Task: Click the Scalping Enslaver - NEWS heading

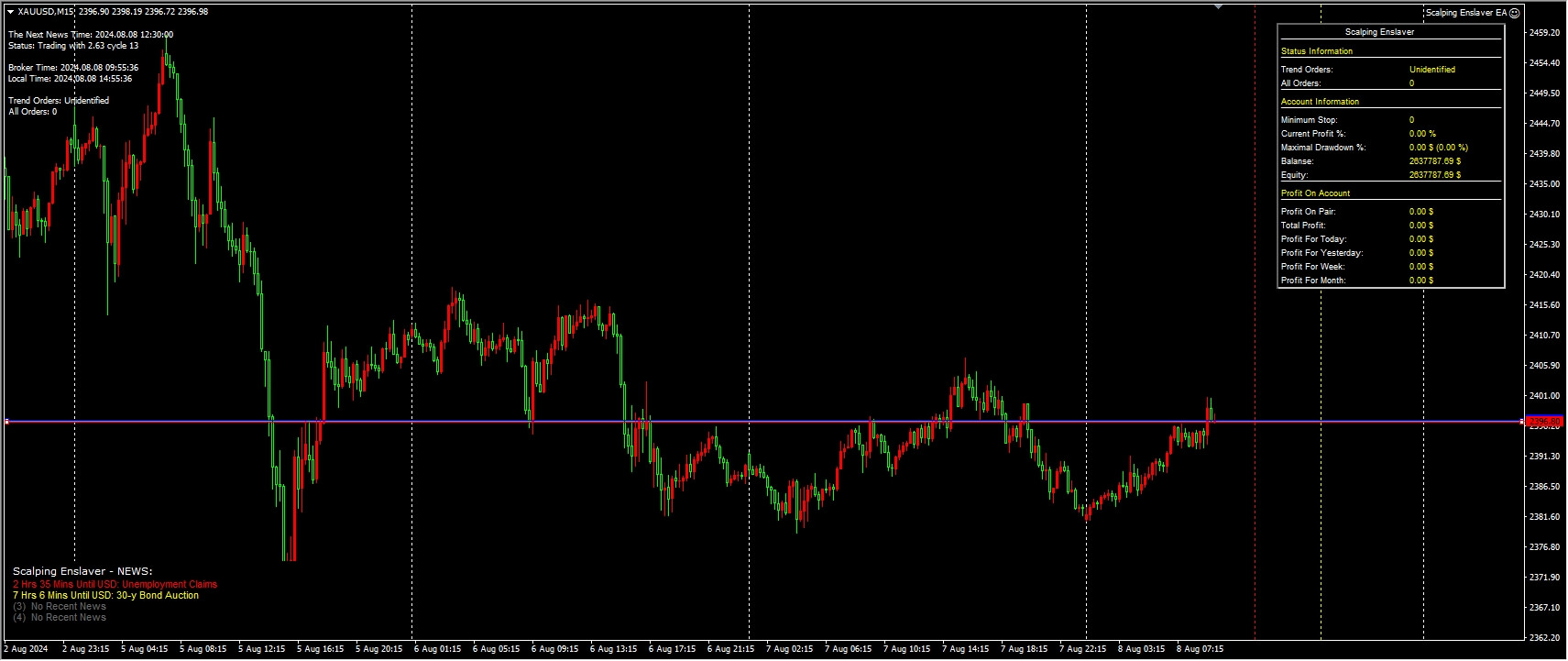Action: [82, 571]
